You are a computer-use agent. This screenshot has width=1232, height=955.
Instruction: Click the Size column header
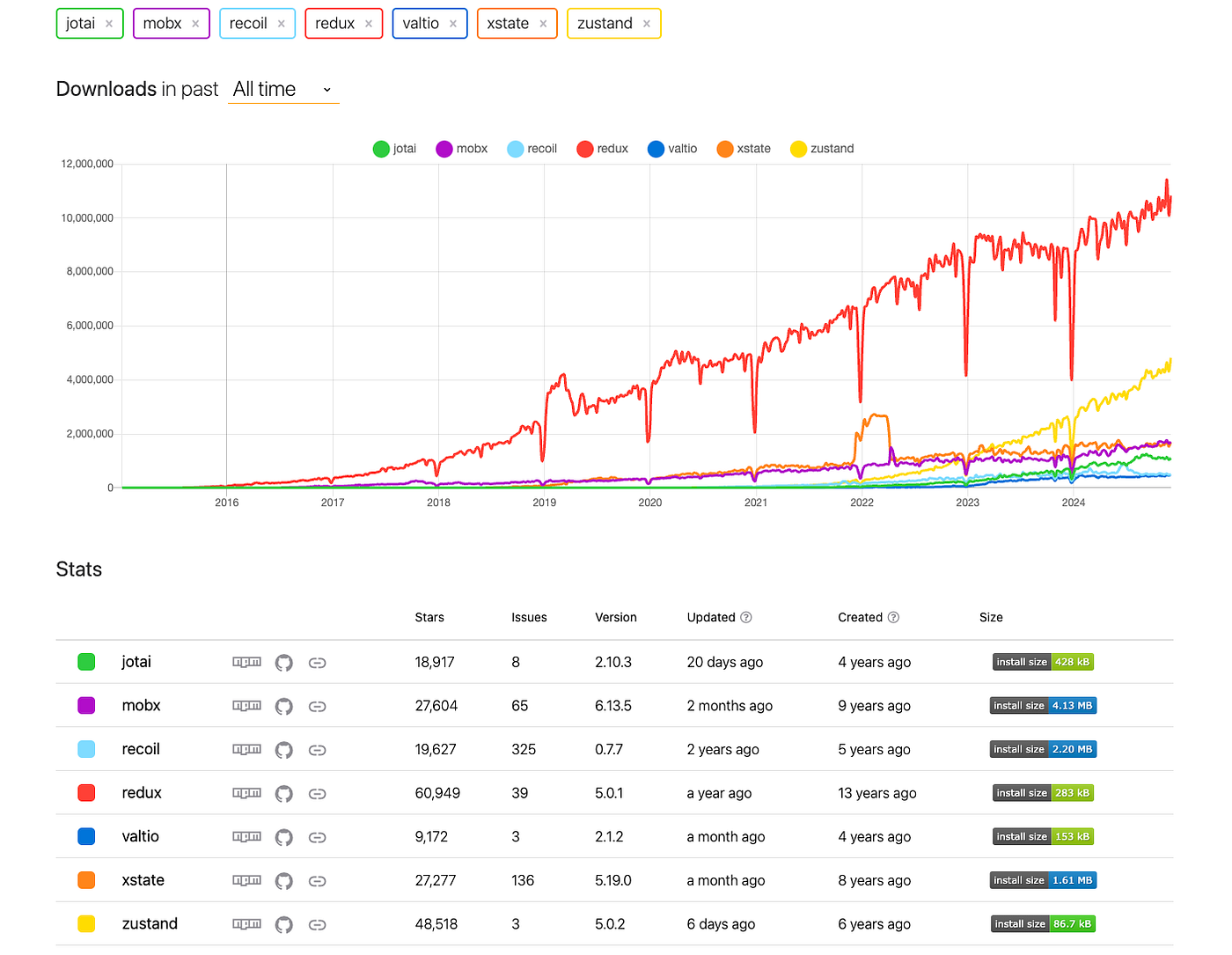coord(991,618)
